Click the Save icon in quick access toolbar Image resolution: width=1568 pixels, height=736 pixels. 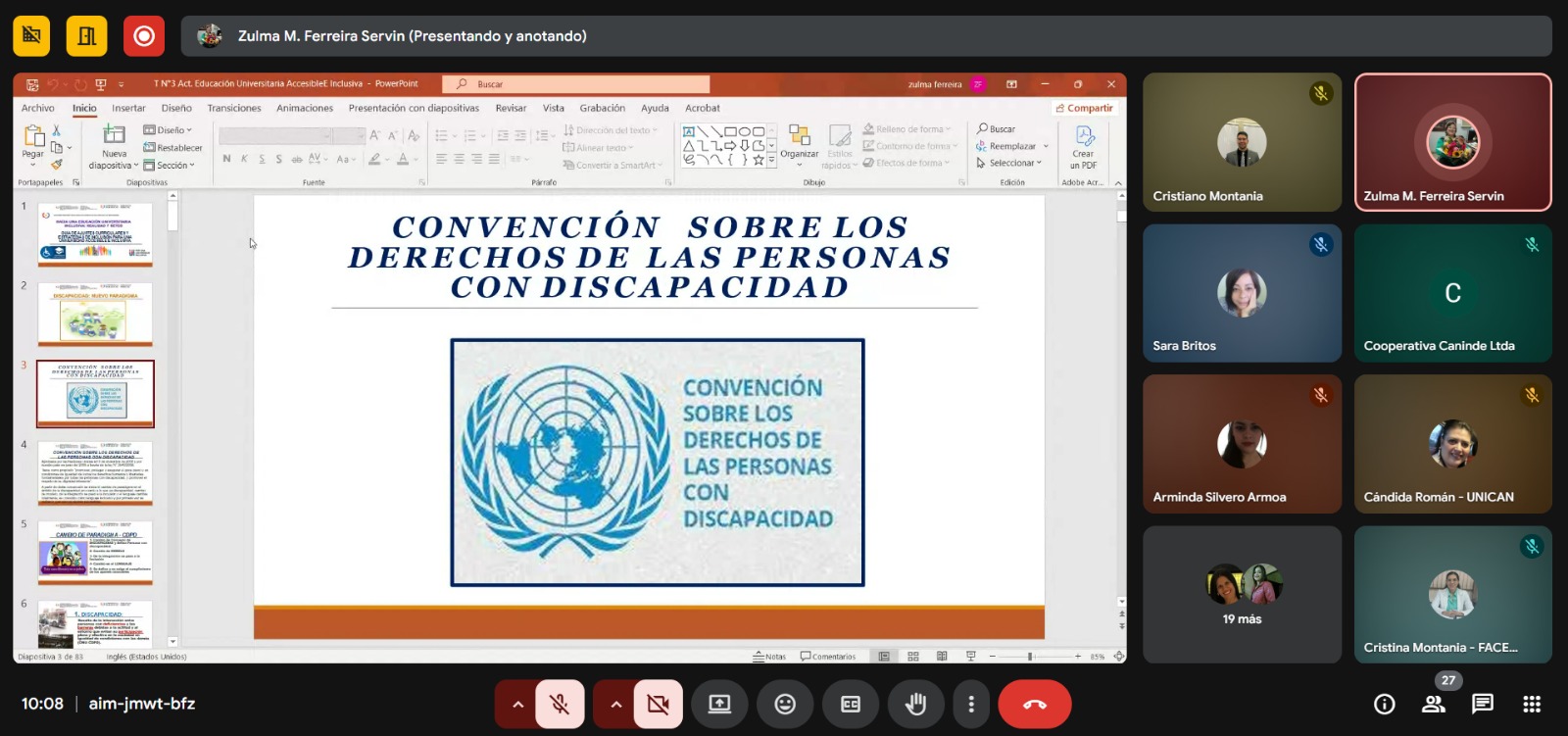32,84
